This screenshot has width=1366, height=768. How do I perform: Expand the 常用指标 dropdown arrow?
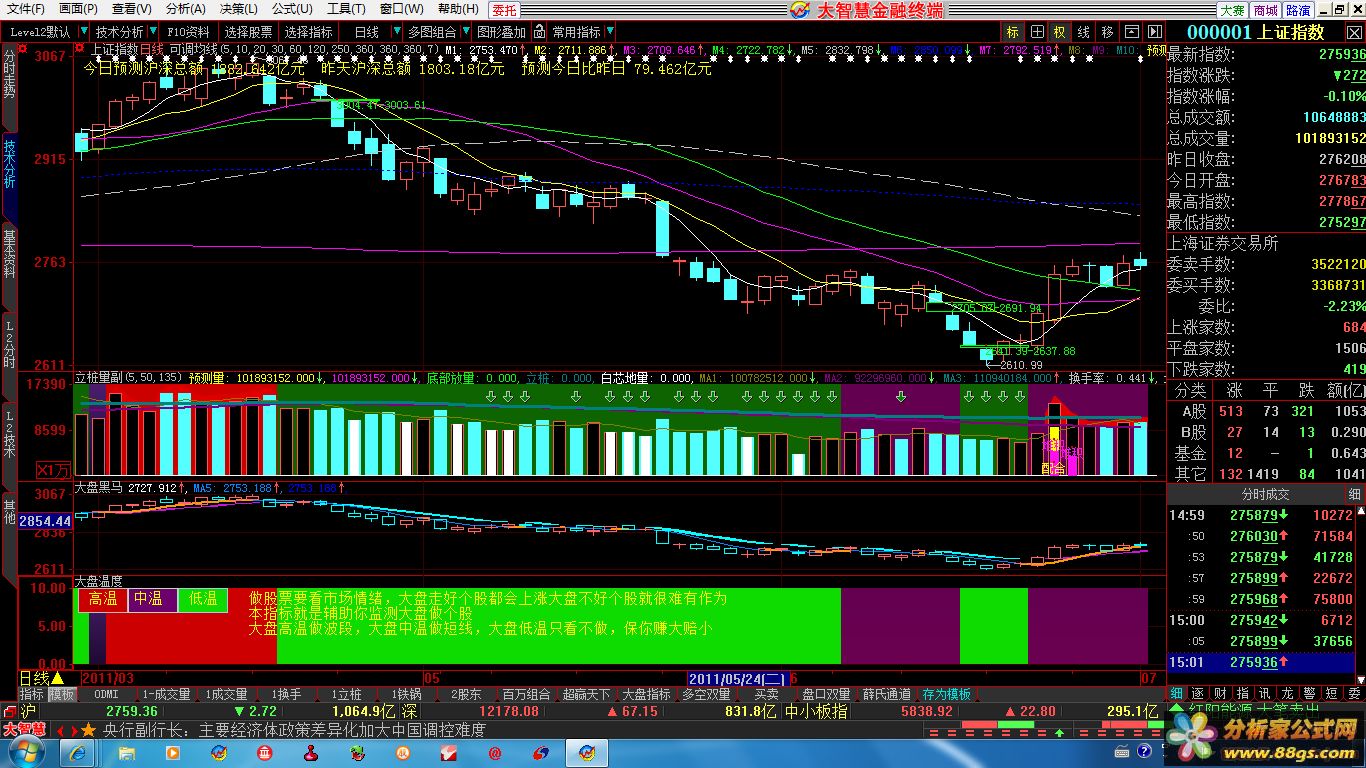[610, 32]
